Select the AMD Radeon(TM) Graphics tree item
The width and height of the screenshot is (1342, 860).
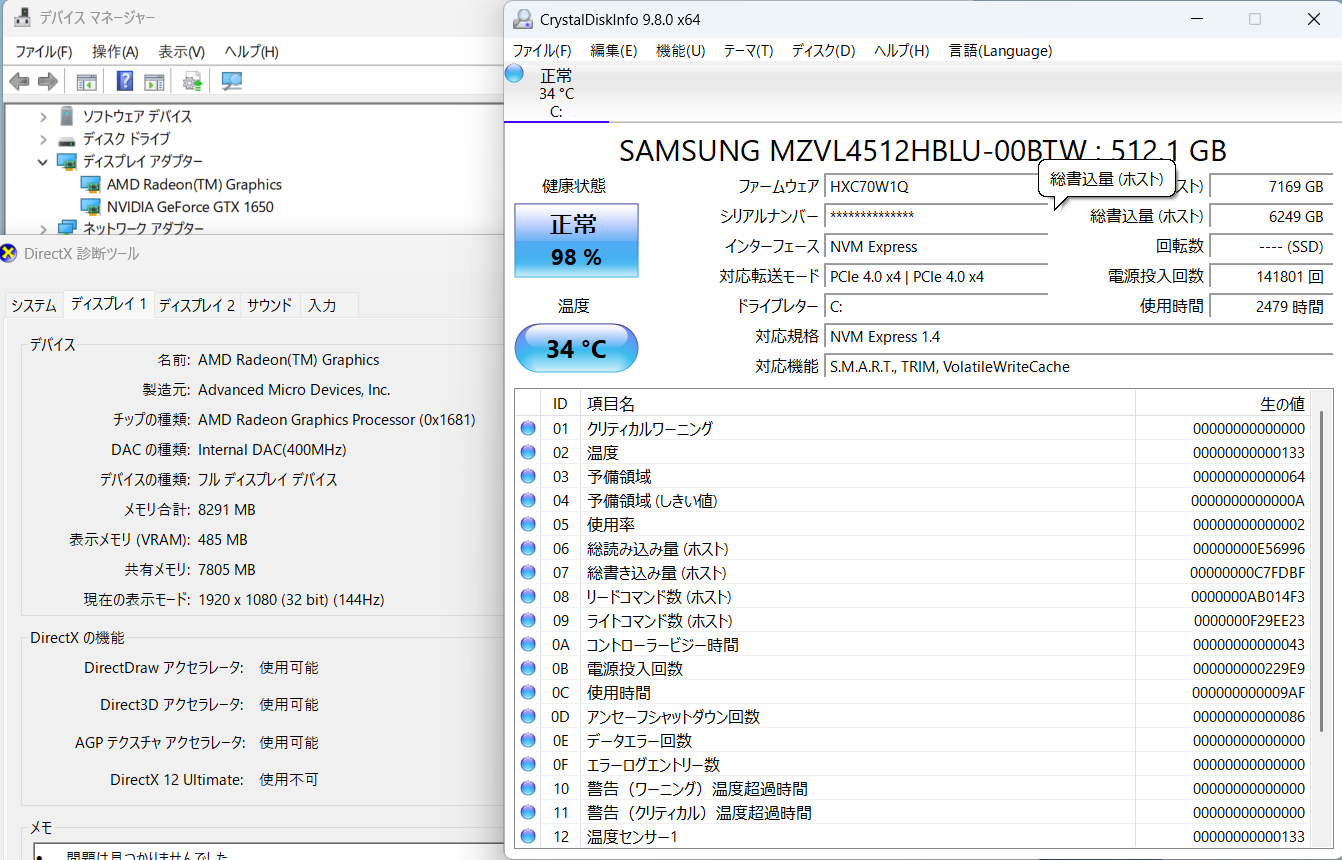click(194, 185)
